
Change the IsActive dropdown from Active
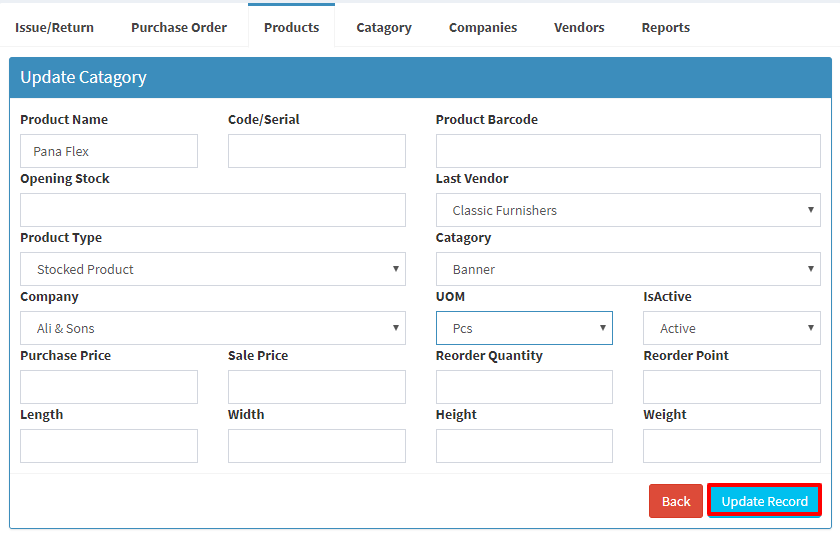[732, 328]
